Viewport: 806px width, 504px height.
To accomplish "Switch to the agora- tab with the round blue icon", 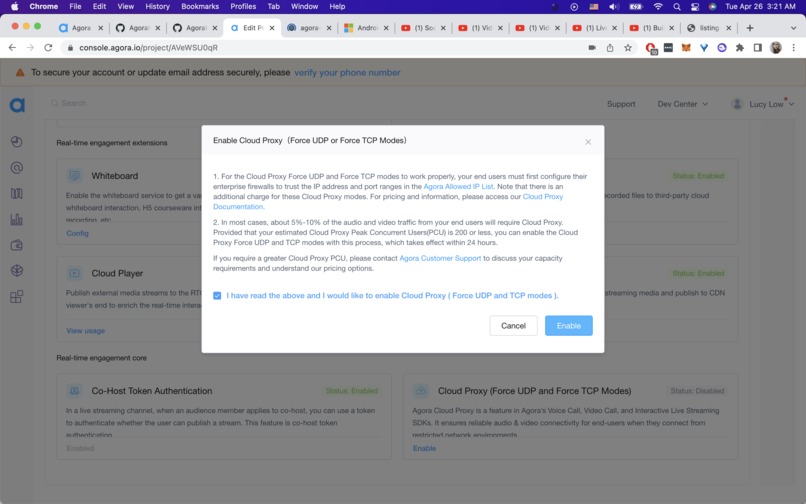I will [309, 28].
